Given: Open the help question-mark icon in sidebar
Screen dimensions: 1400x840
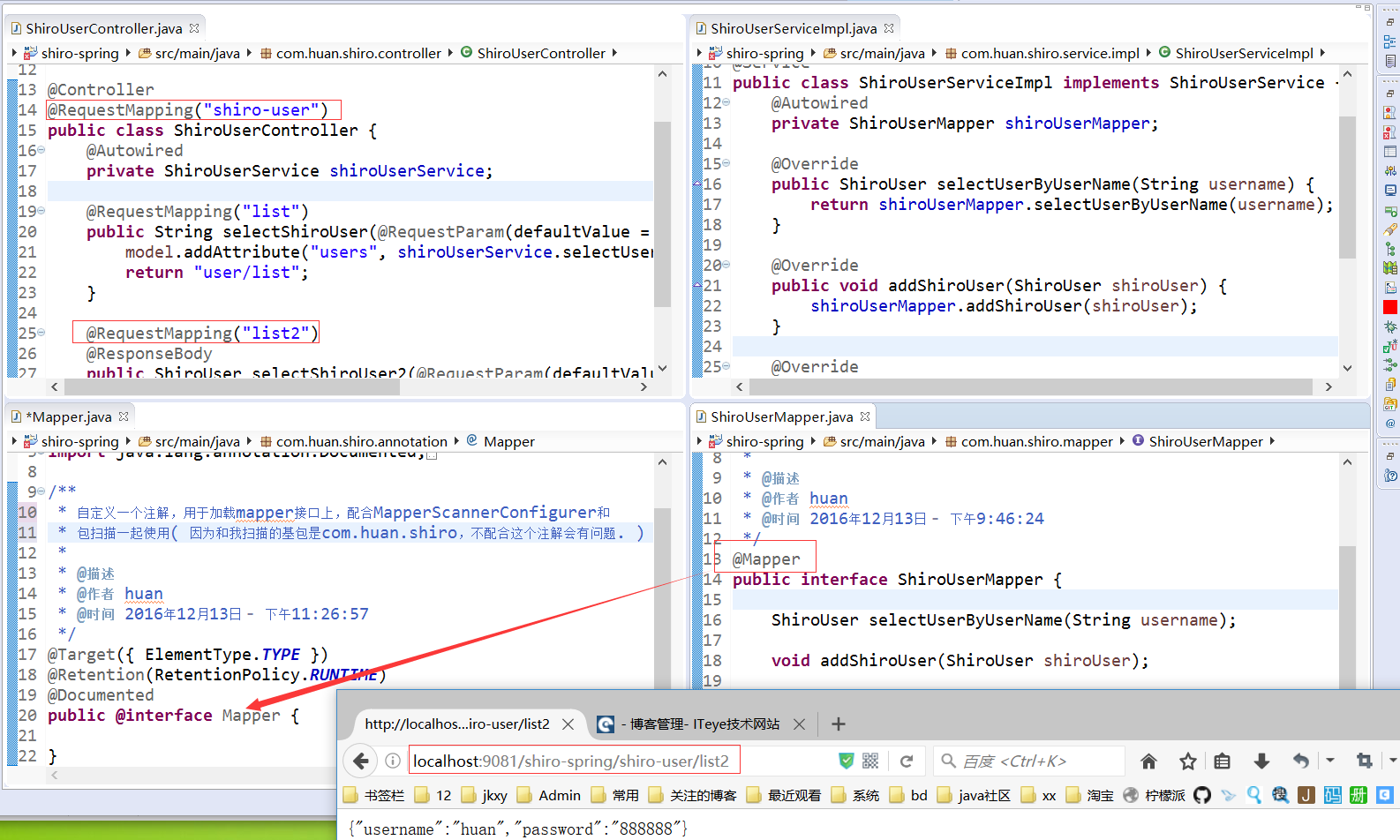Looking at the screenshot, I should coord(1390,476).
